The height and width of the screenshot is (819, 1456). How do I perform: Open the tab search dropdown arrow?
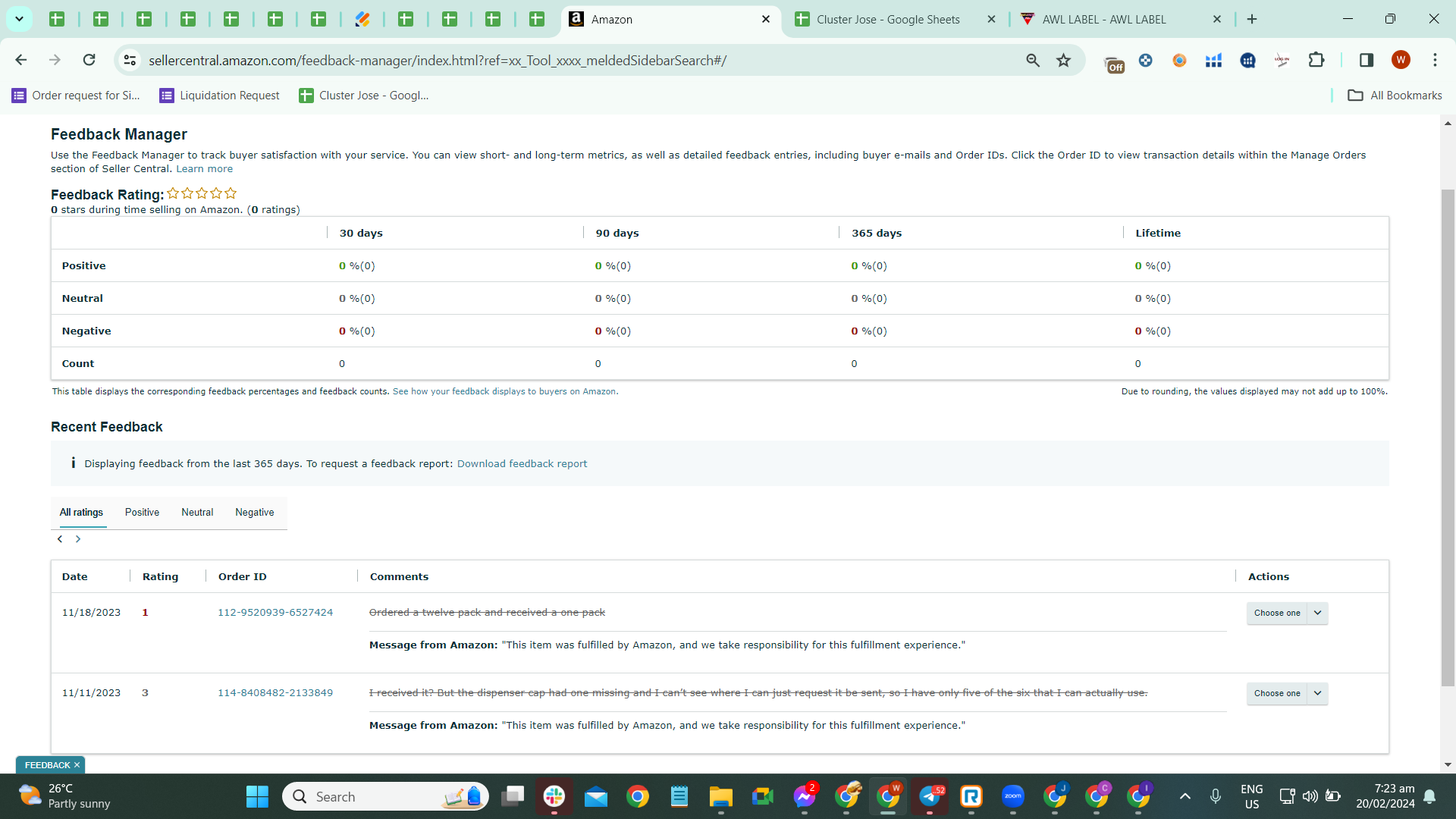(x=19, y=19)
